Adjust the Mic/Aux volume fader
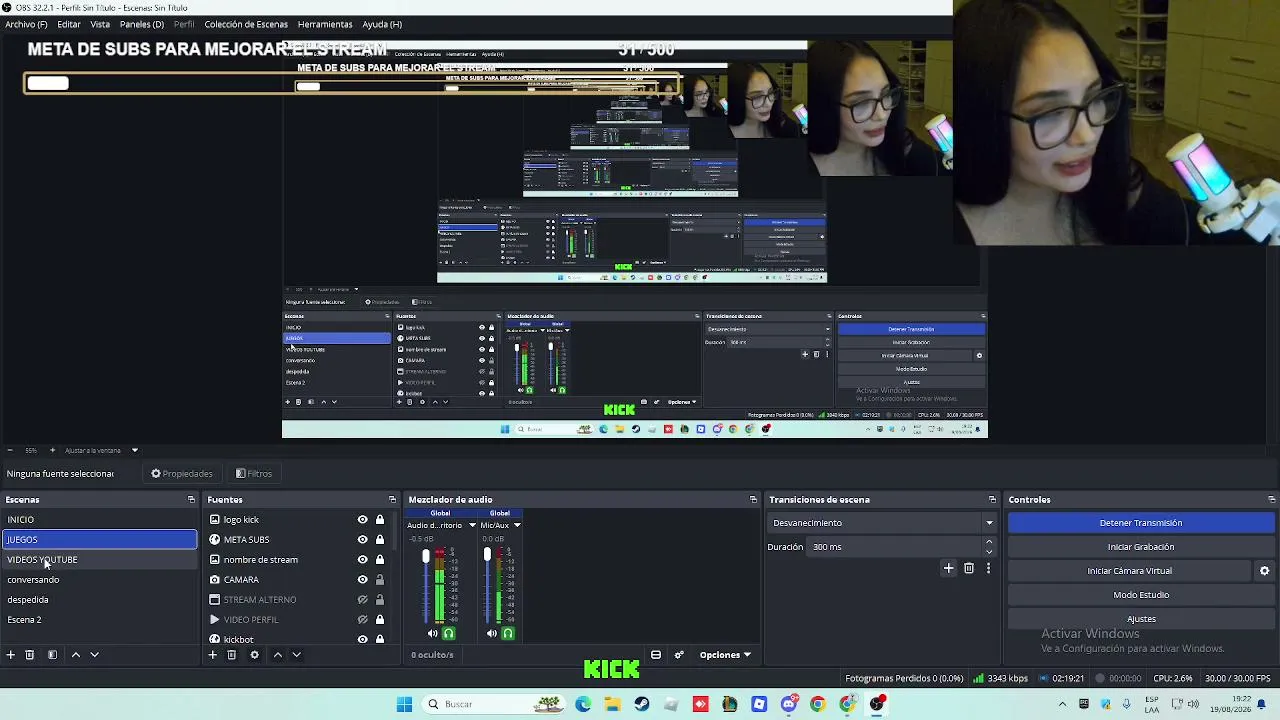Screen dimensions: 1280x720 tap(487, 555)
